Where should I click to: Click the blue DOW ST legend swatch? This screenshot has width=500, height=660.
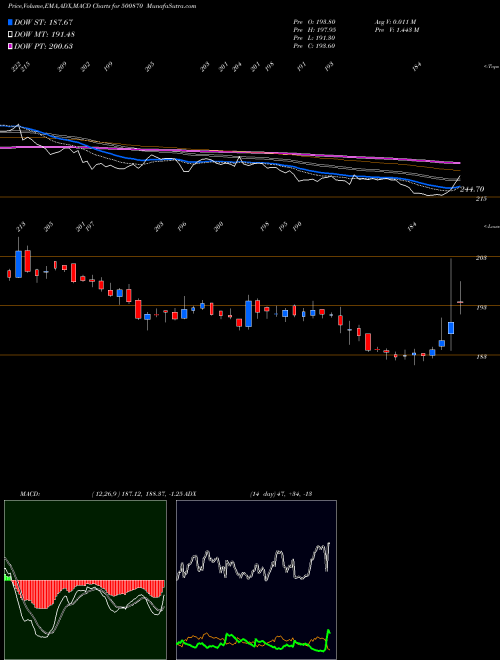coord(10,22)
